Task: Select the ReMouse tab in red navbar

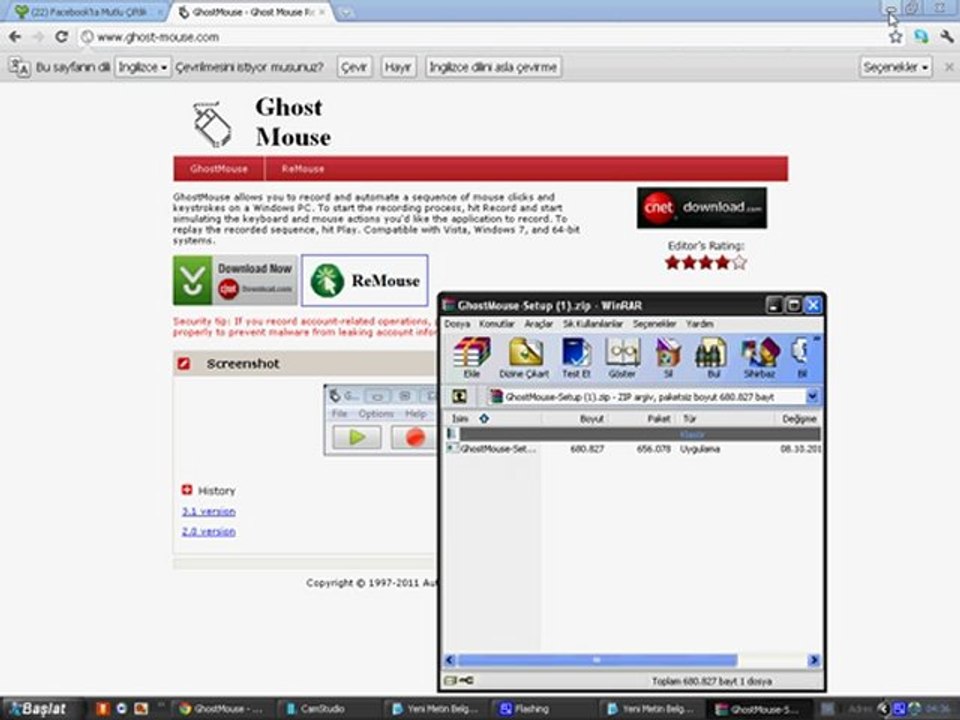Action: pos(303,168)
